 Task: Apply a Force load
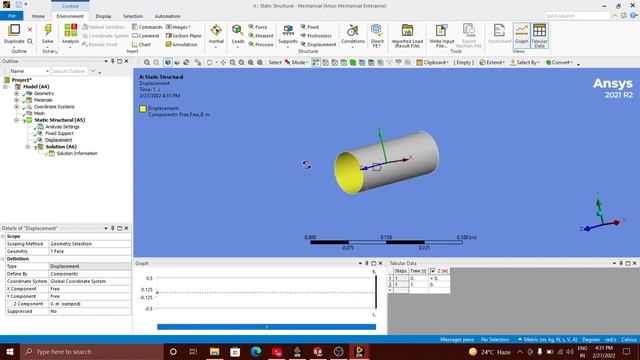[x=258, y=27]
